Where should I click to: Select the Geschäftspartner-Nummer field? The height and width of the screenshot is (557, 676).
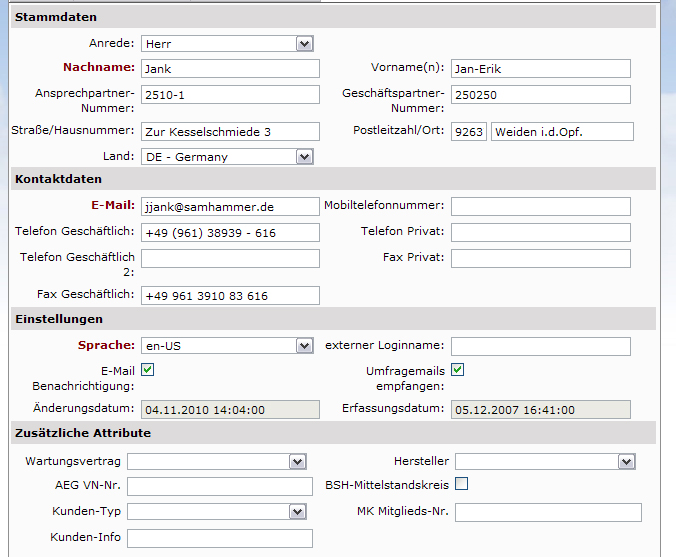tap(540, 95)
